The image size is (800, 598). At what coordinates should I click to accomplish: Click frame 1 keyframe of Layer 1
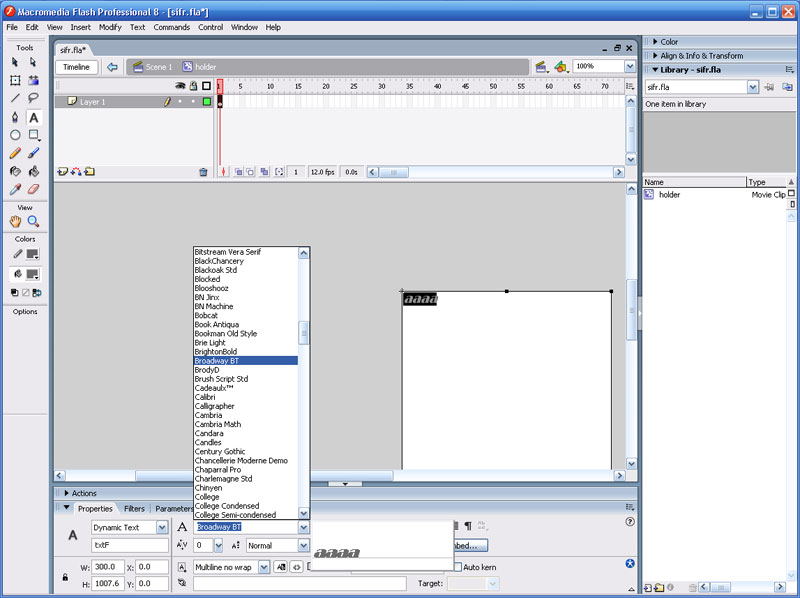pos(220,102)
